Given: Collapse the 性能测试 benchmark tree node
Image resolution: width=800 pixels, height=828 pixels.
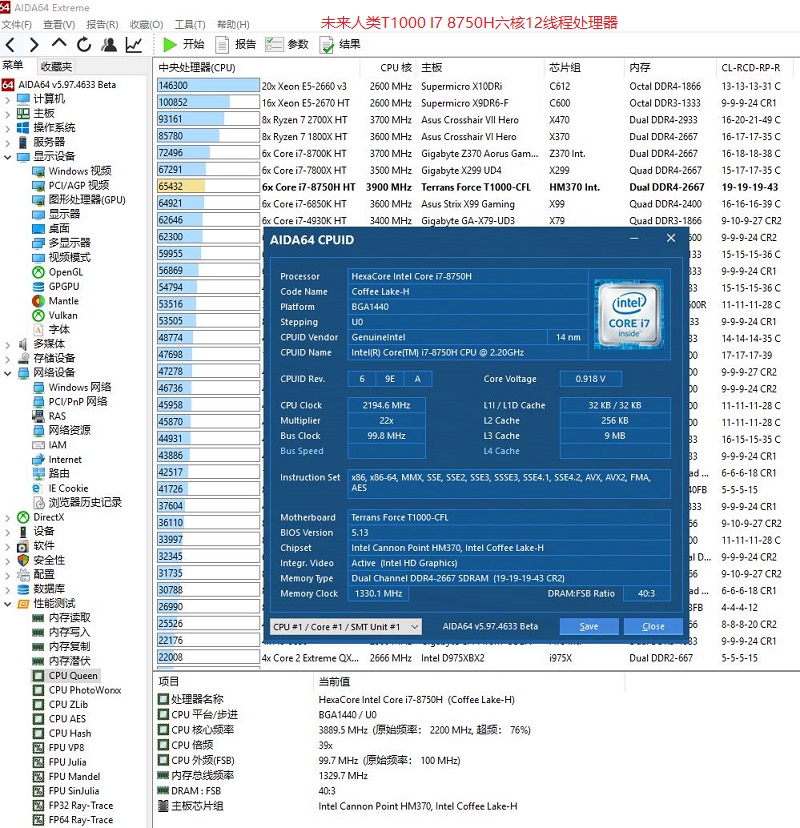Looking at the screenshot, I should [8, 604].
